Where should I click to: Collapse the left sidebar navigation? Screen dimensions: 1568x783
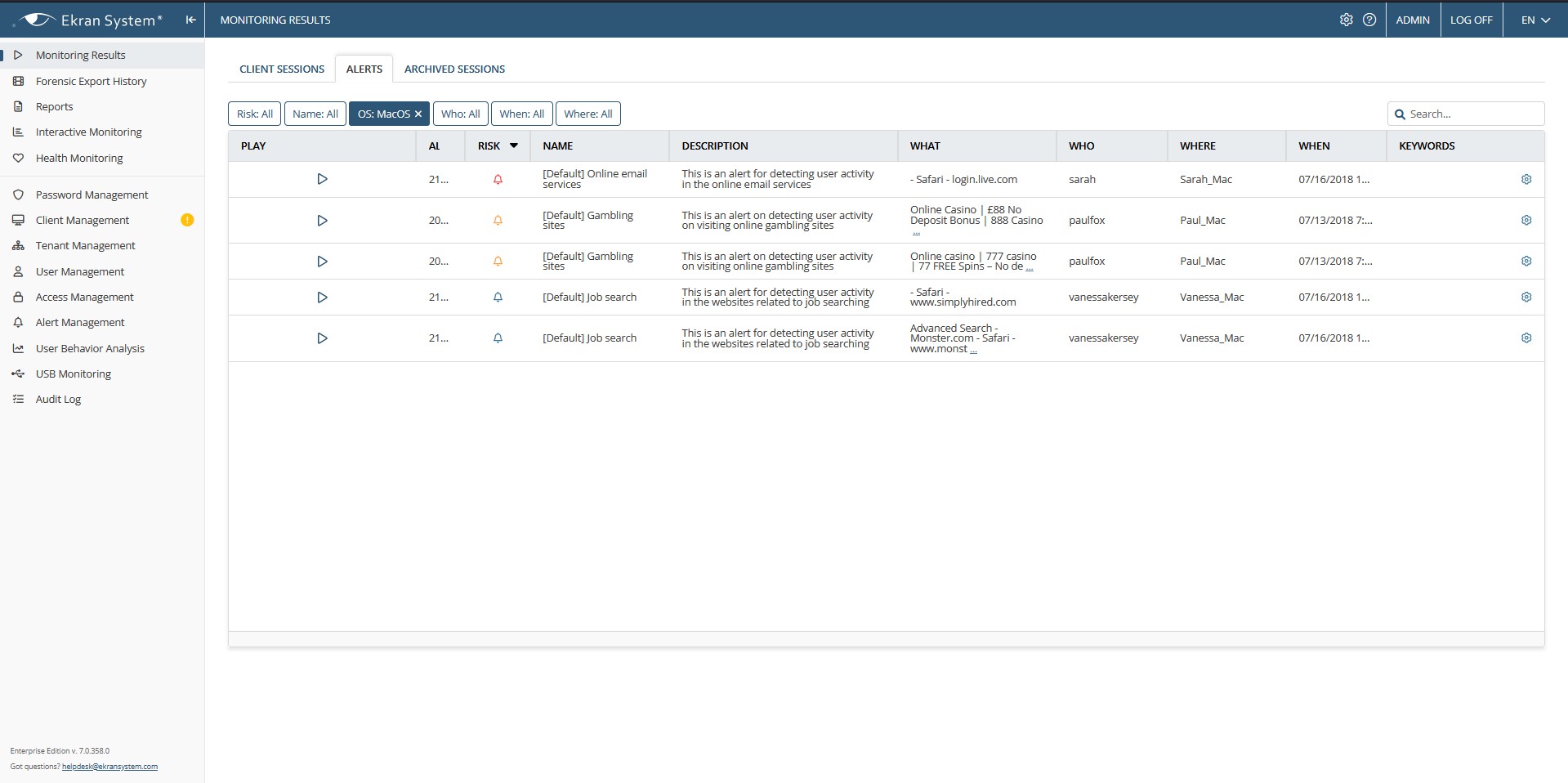pos(190,20)
